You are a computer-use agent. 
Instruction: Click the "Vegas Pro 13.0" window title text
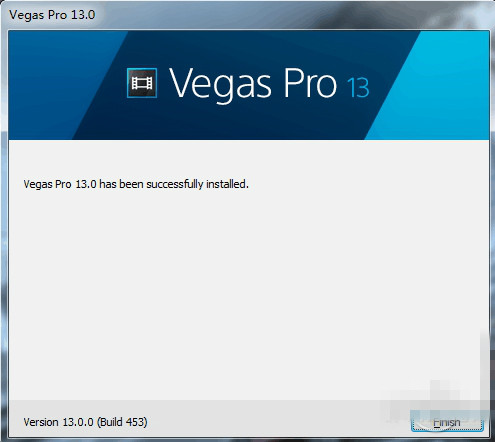(x=52, y=15)
